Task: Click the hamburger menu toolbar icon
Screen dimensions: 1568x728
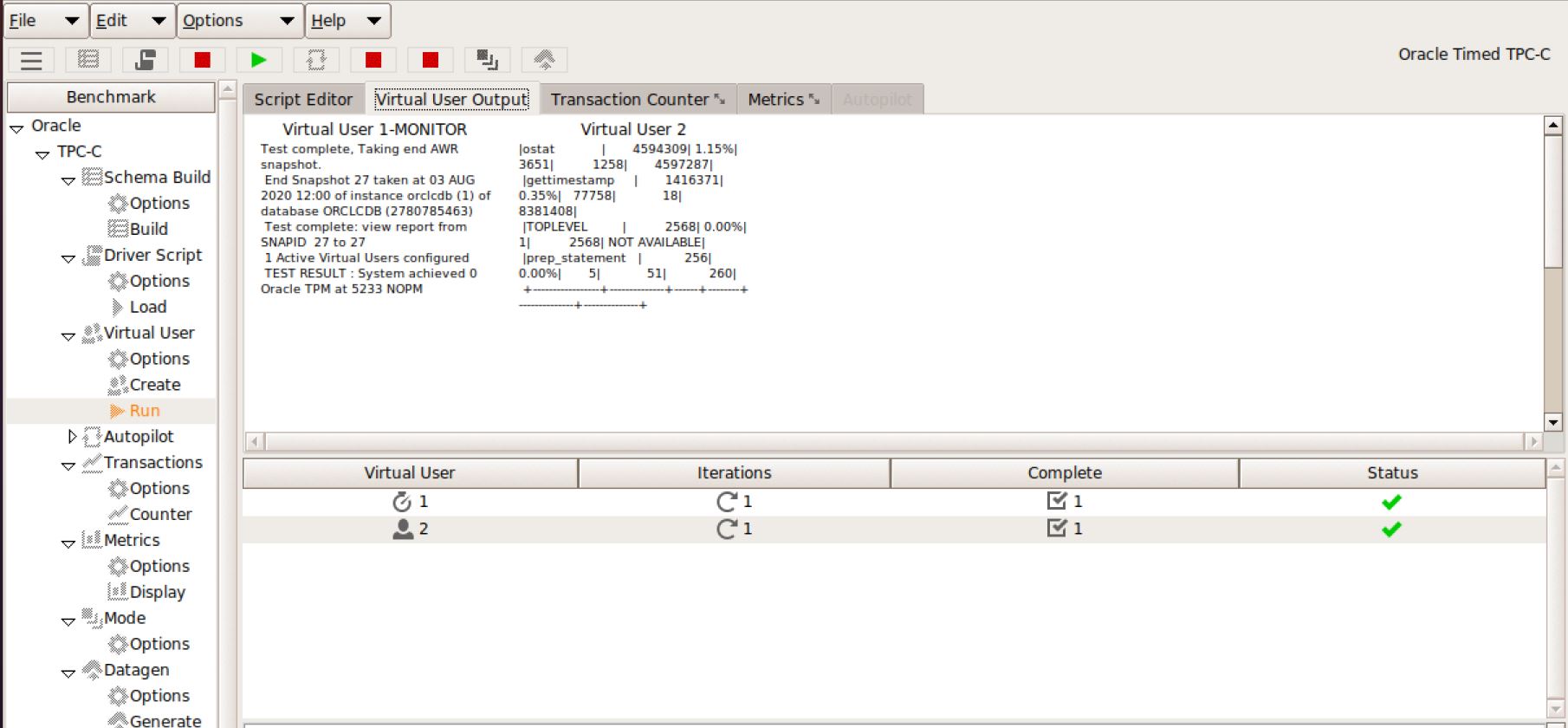Action: pos(31,60)
